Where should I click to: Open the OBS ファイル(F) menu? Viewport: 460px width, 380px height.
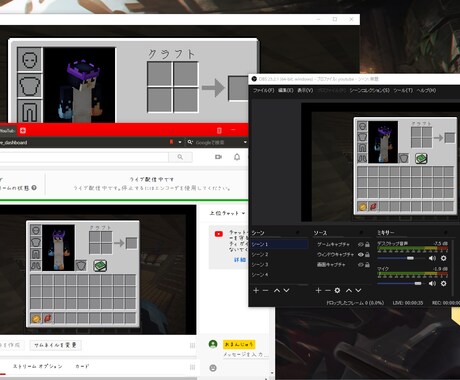click(263, 90)
